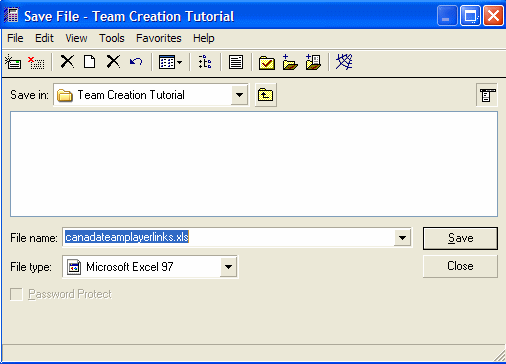The height and width of the screenshot is (364, 506).
Task: Click the new folder icon with sparkle
Action: (13, 62)
